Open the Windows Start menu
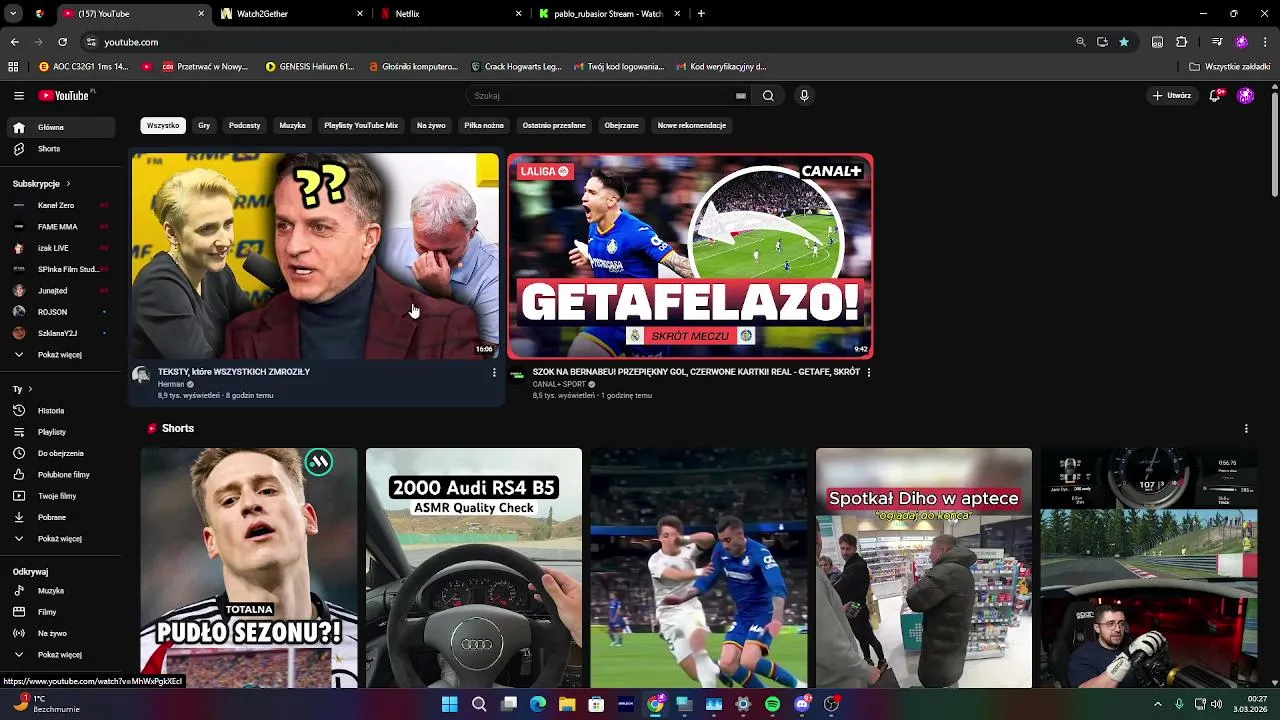 (449, 704)
